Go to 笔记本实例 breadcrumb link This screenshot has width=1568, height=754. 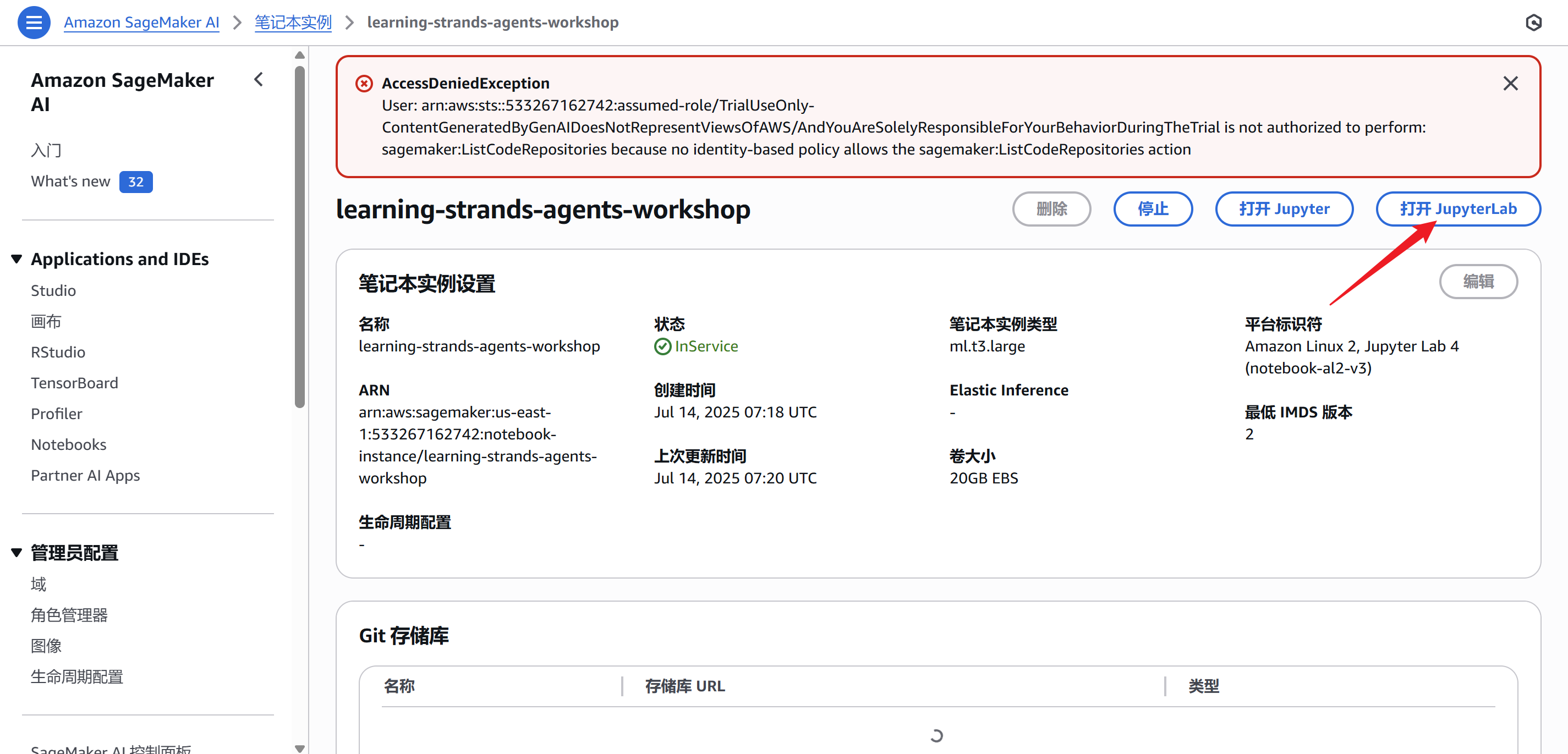point(293,23)
